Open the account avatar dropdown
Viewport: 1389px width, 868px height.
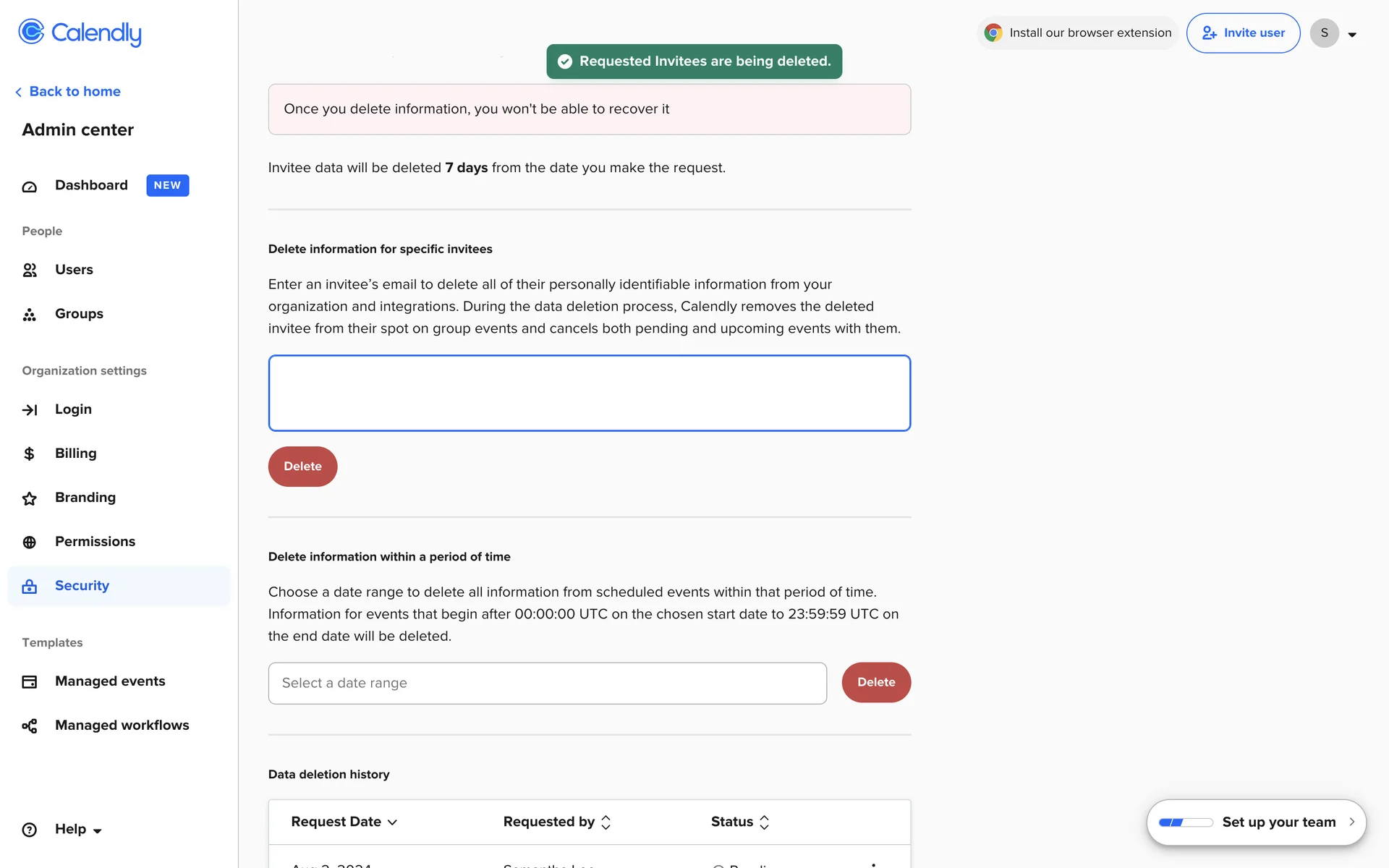pyautogui.click(x=1335, y=33)
